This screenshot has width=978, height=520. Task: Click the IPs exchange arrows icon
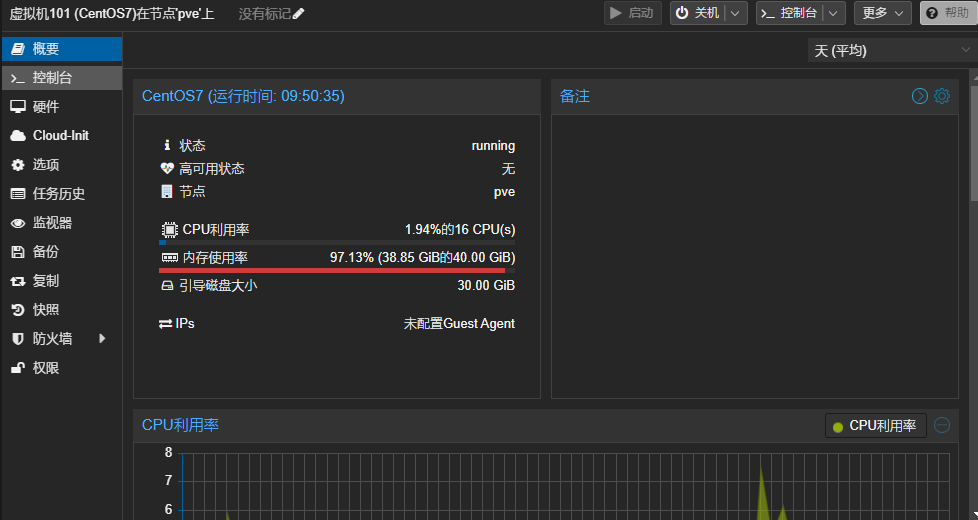165,324
